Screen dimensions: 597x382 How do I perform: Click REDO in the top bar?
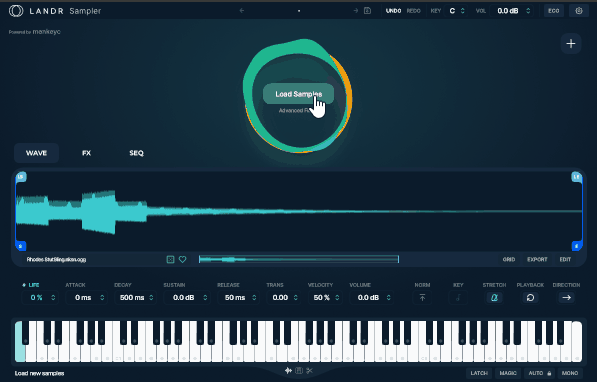(x=413, y=11)
